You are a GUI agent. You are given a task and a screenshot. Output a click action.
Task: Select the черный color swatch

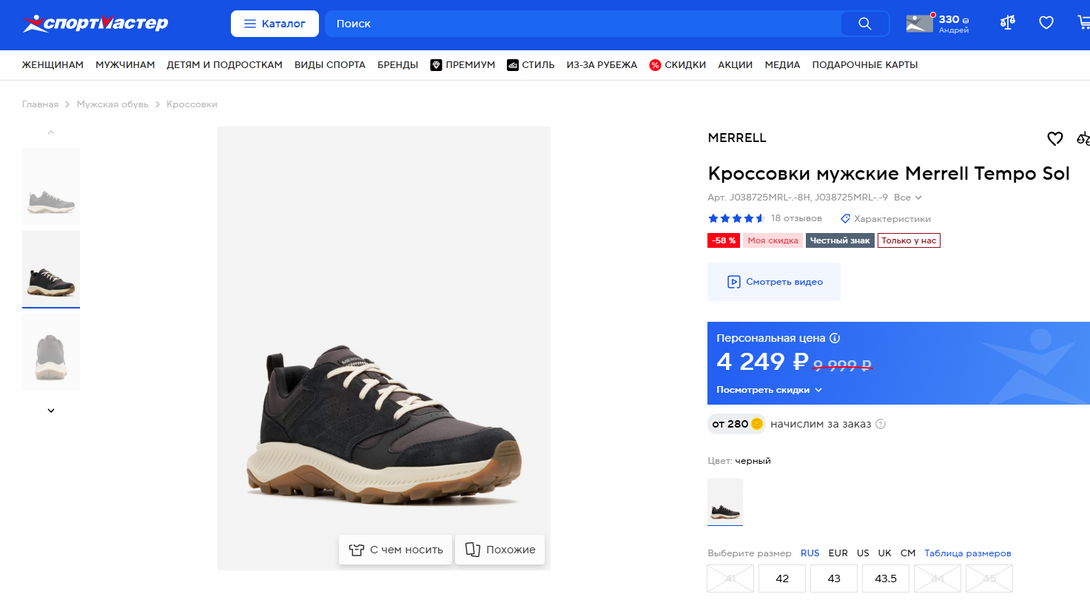click(725, 502)
